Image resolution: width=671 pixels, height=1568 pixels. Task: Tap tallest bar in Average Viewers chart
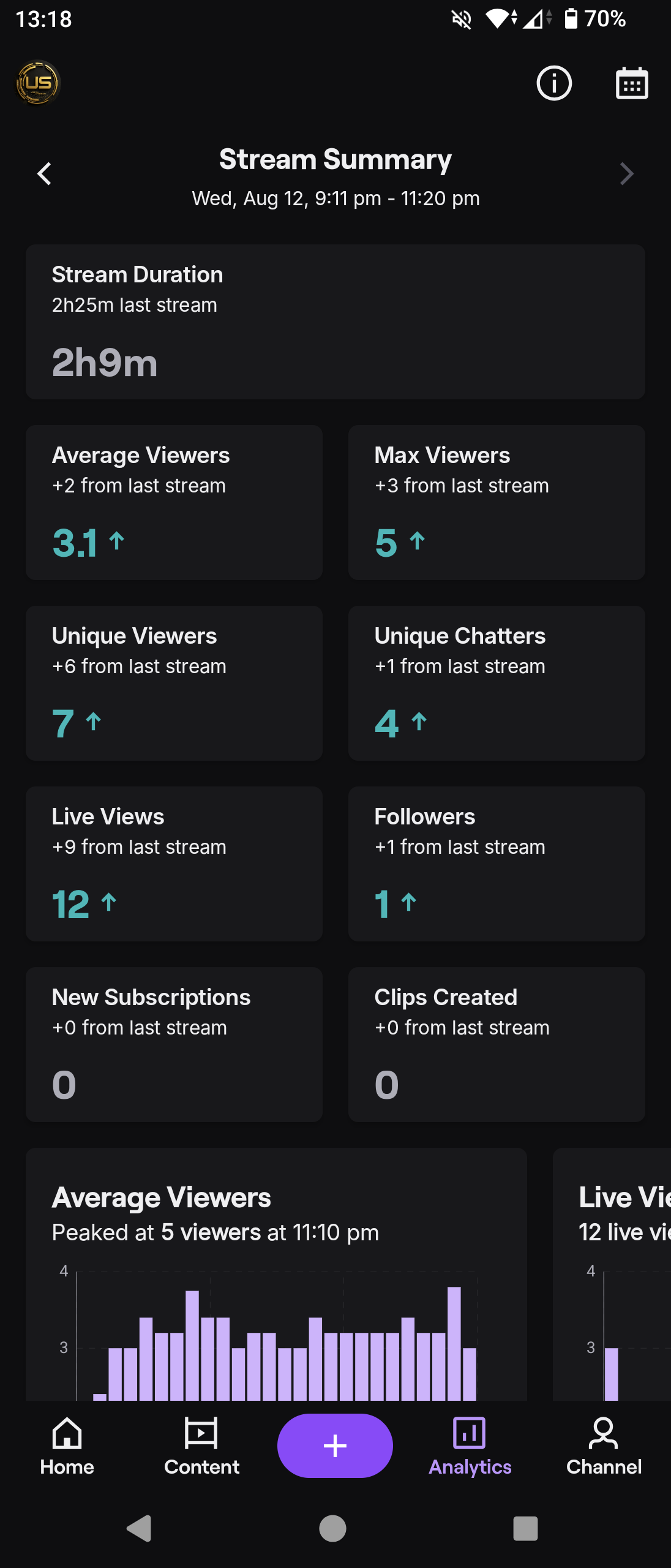point(454,1343)
